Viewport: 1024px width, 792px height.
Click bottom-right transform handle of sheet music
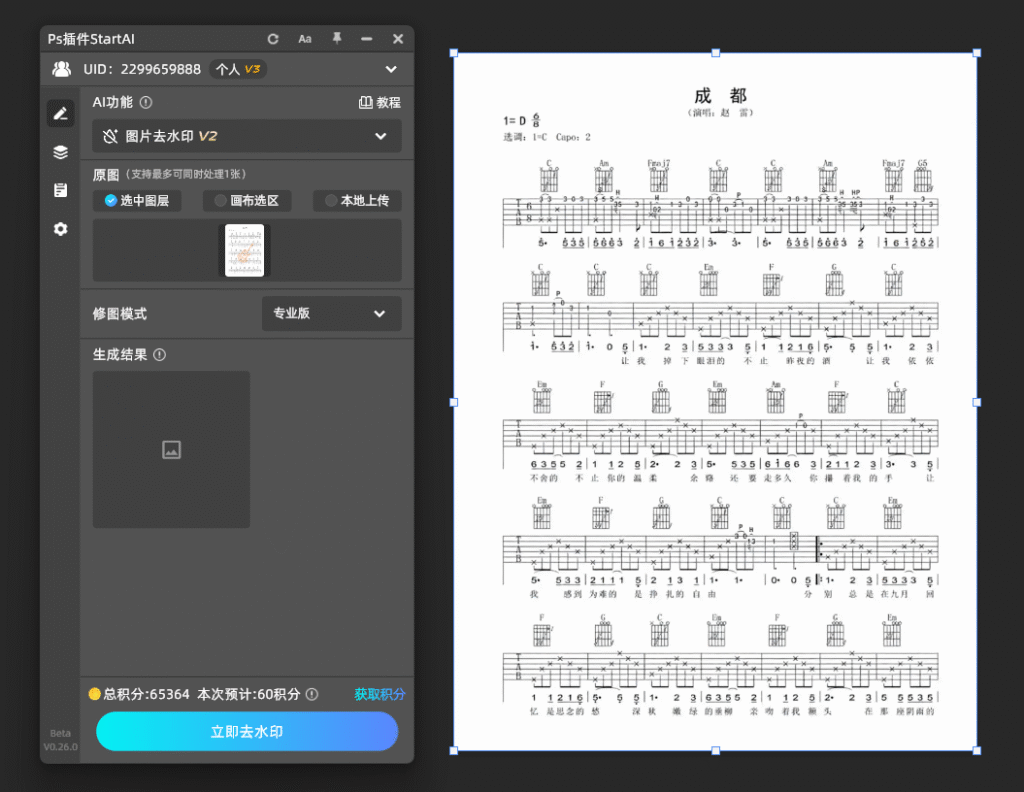pyautogui.click(x=977, y=751)
